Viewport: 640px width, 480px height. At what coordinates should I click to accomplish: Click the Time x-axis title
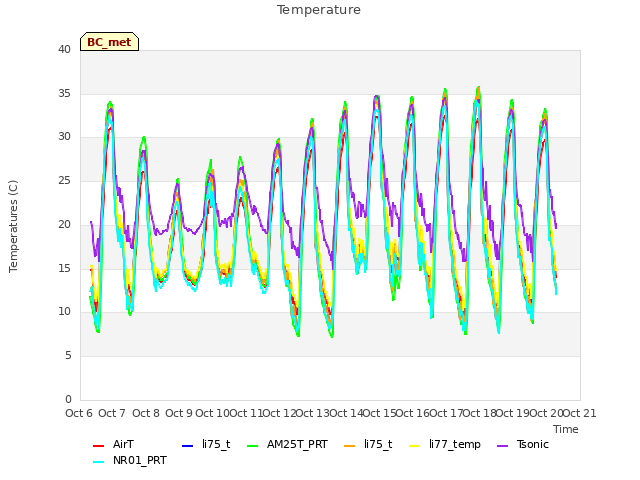coord(566,429)
